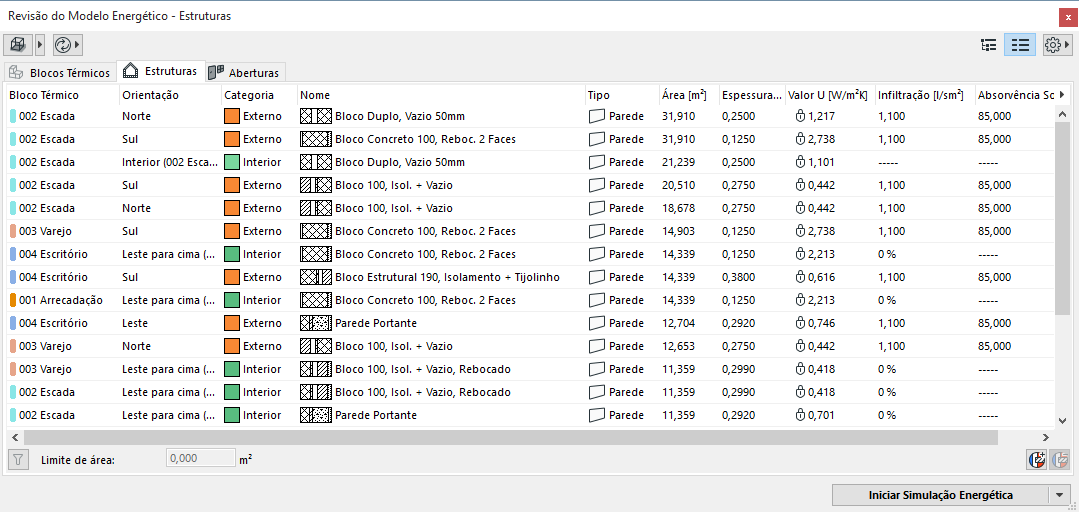Expand hidden columns arrow after Absorvência
Screen dimensions: 1079x512
click(x=1062, y=95)
